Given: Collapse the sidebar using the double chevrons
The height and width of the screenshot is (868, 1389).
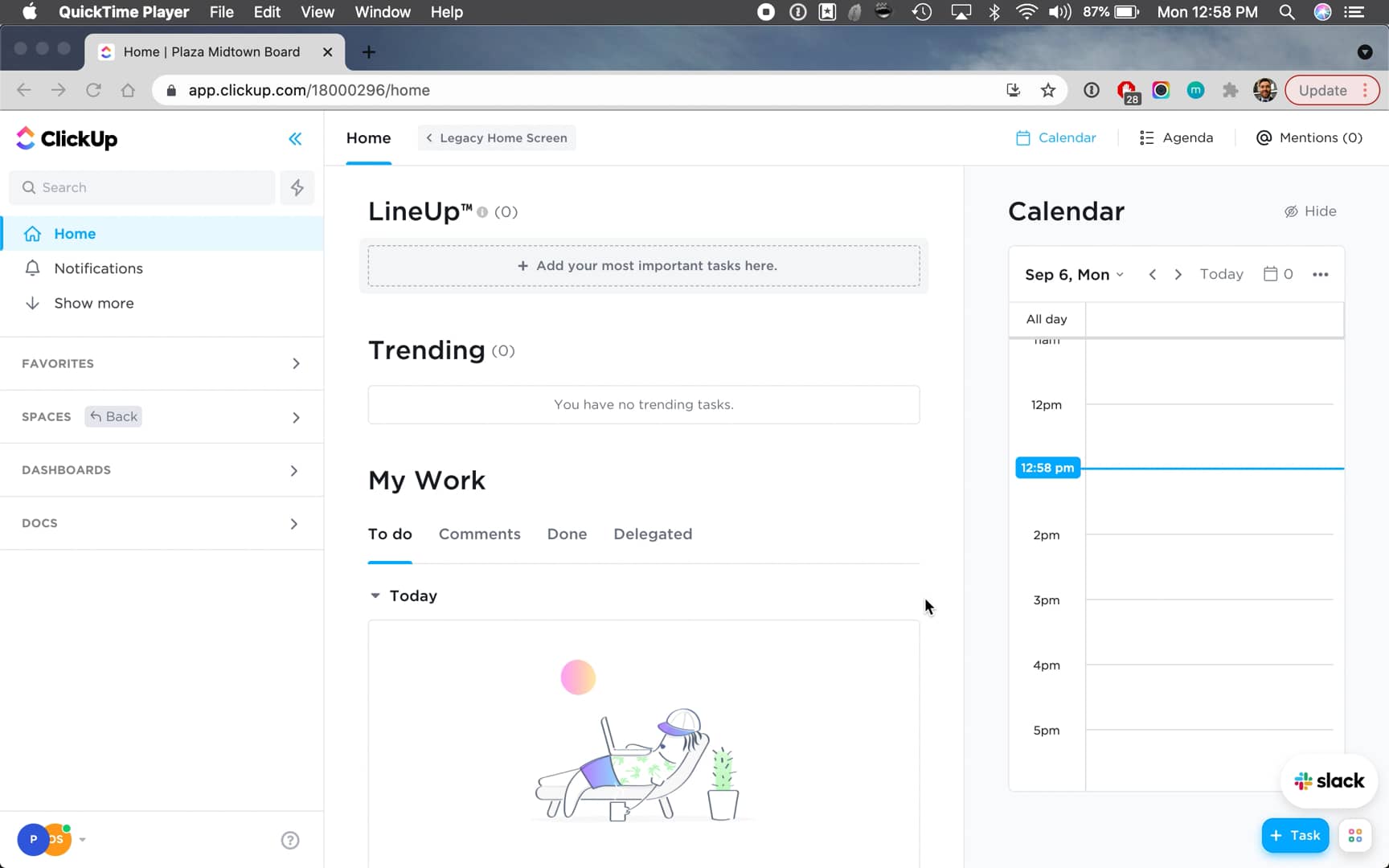Looking at the screenshot, I should [295, 138].
